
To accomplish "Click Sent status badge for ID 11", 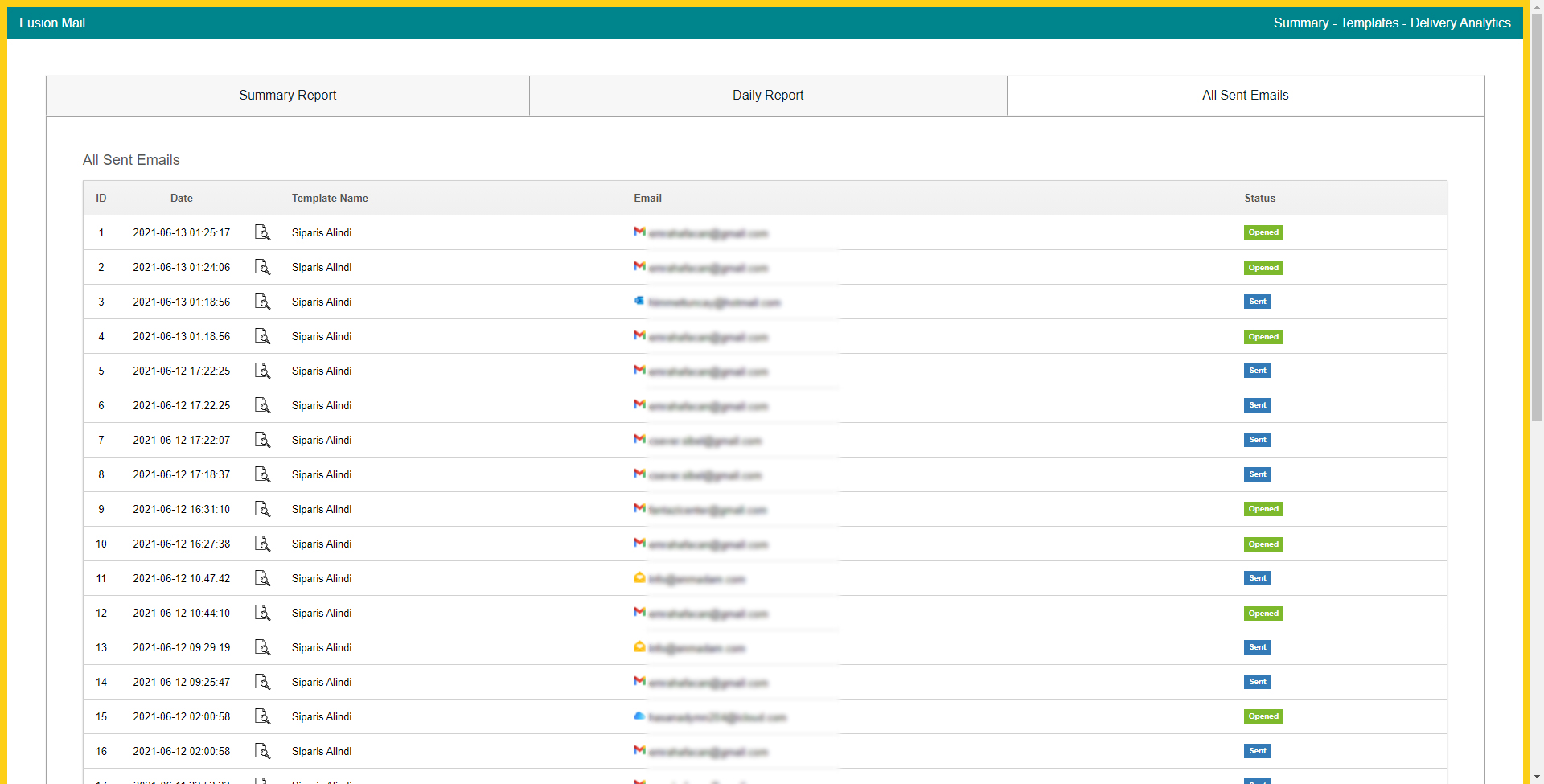I will (1258, 578).
